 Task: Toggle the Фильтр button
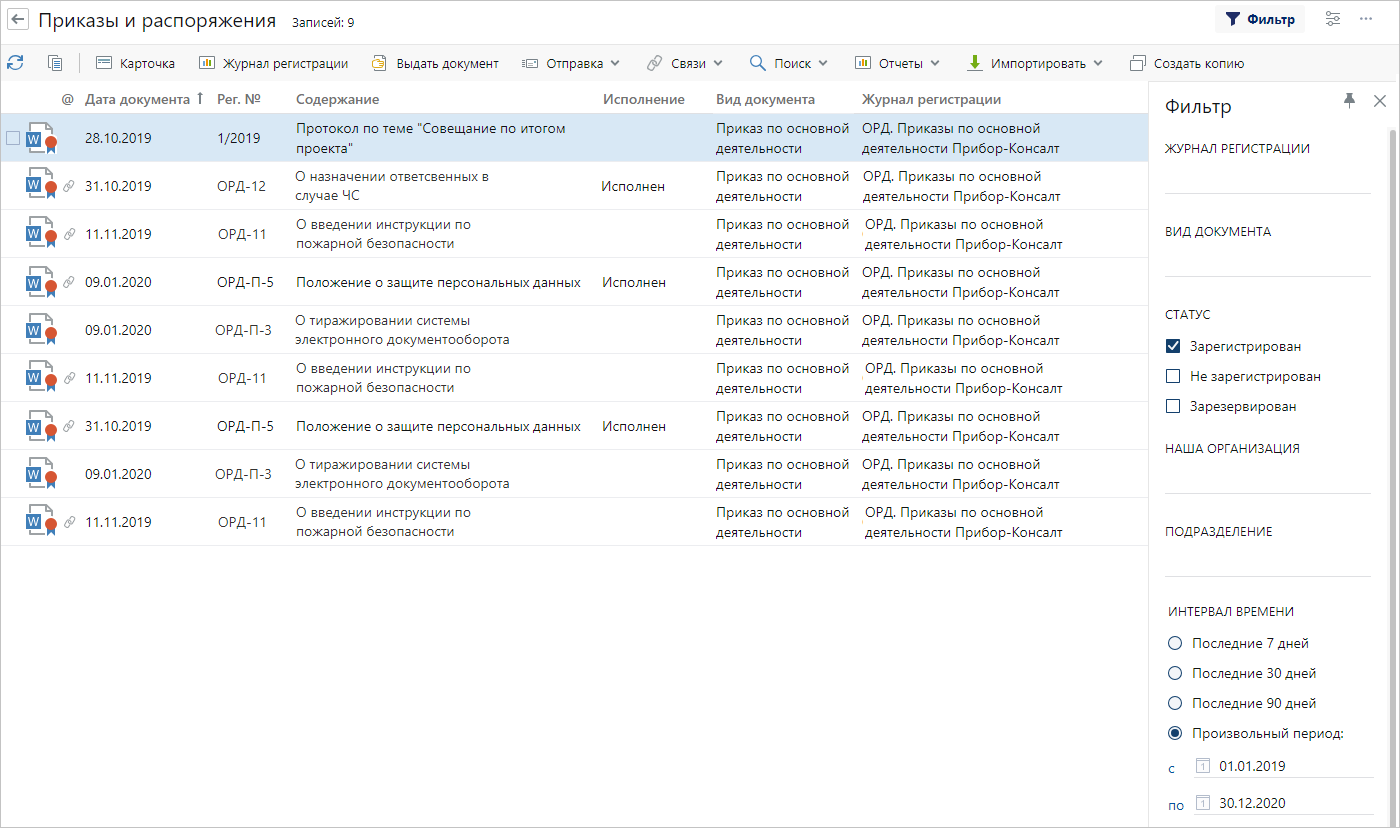click(x=1259, y=19)
